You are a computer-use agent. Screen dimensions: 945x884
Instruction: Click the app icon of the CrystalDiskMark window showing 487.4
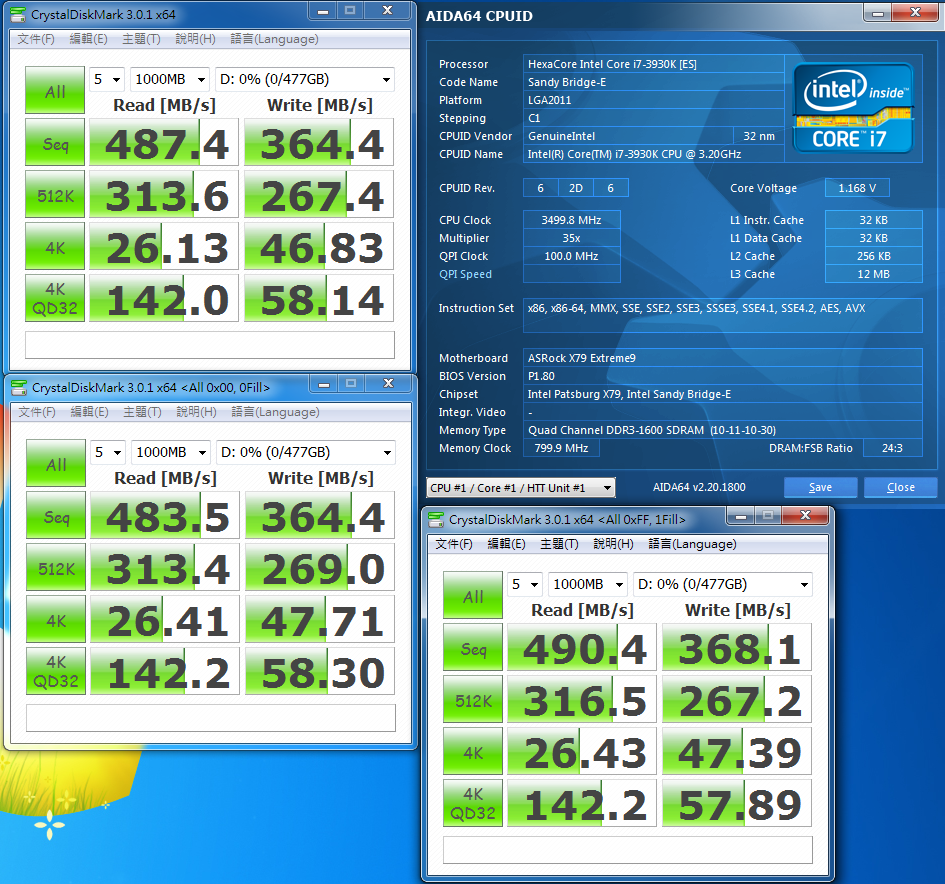[x=18, y=14]
